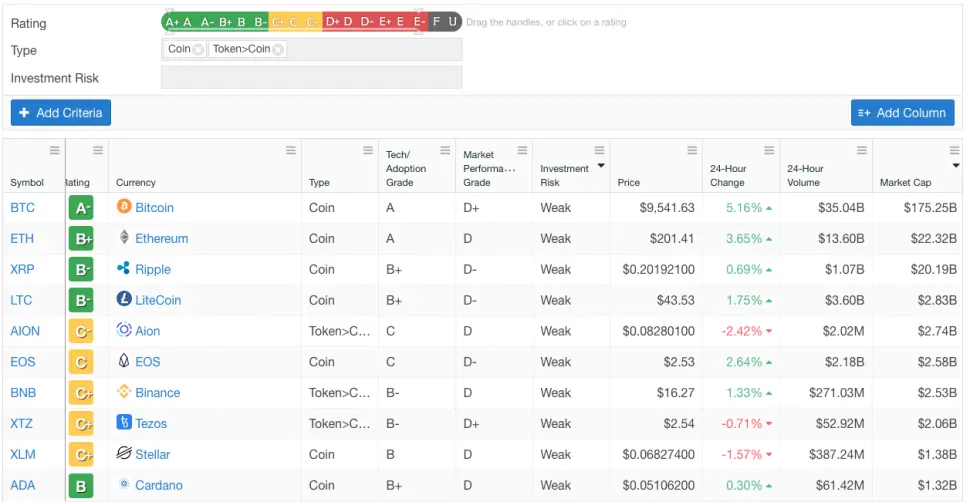Click the Add Criteria button

pyautogui.click(x=61, y=113)
